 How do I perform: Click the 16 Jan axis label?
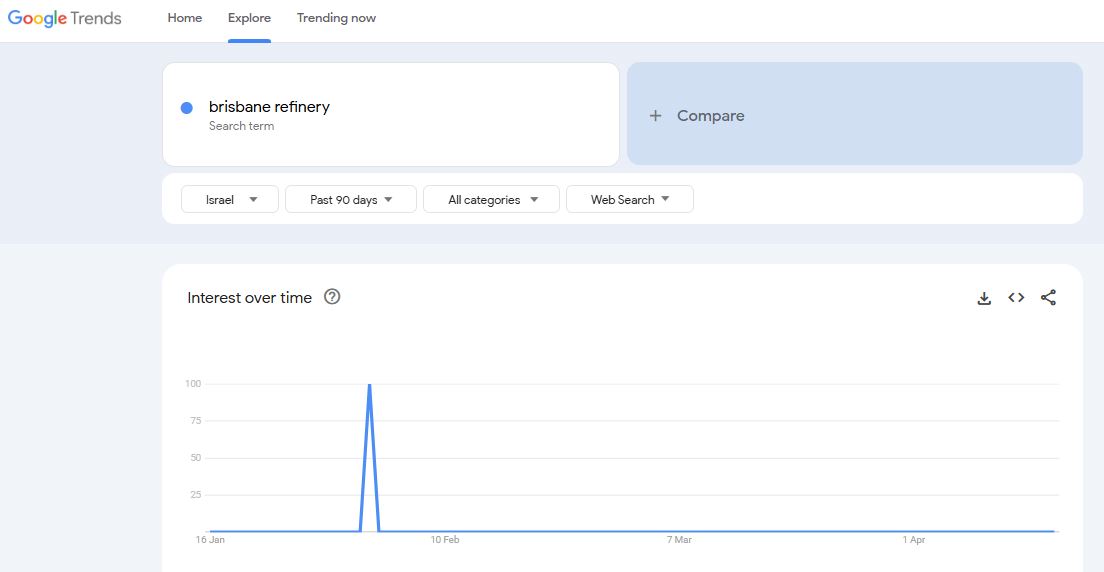tap(210, 540)
